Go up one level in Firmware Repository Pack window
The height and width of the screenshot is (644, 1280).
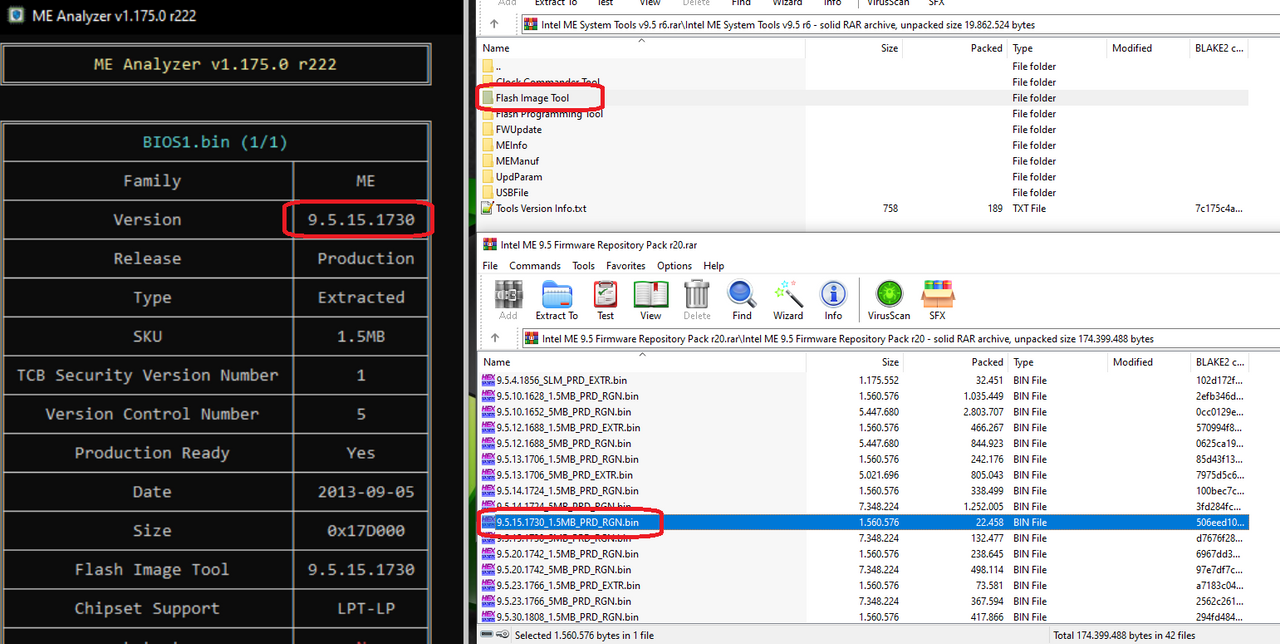(494, 338)
